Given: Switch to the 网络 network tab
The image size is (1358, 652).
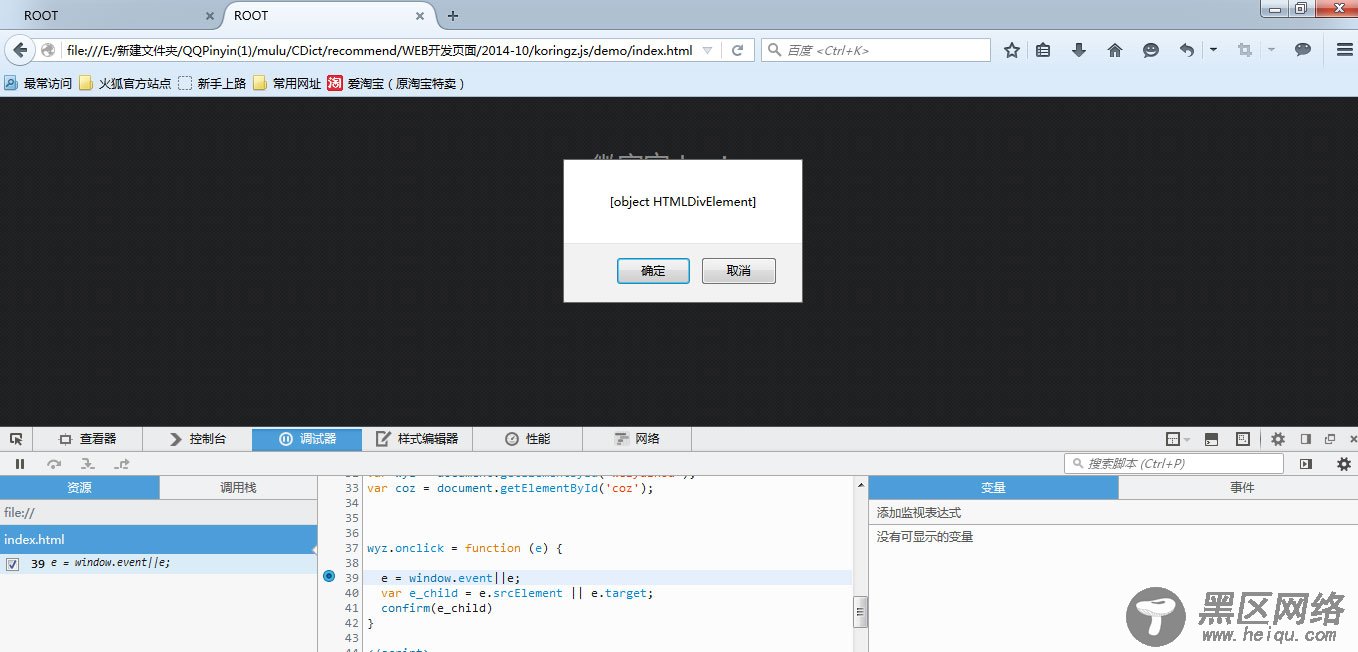Looking at the screenshot, I should tap(637, 439).
